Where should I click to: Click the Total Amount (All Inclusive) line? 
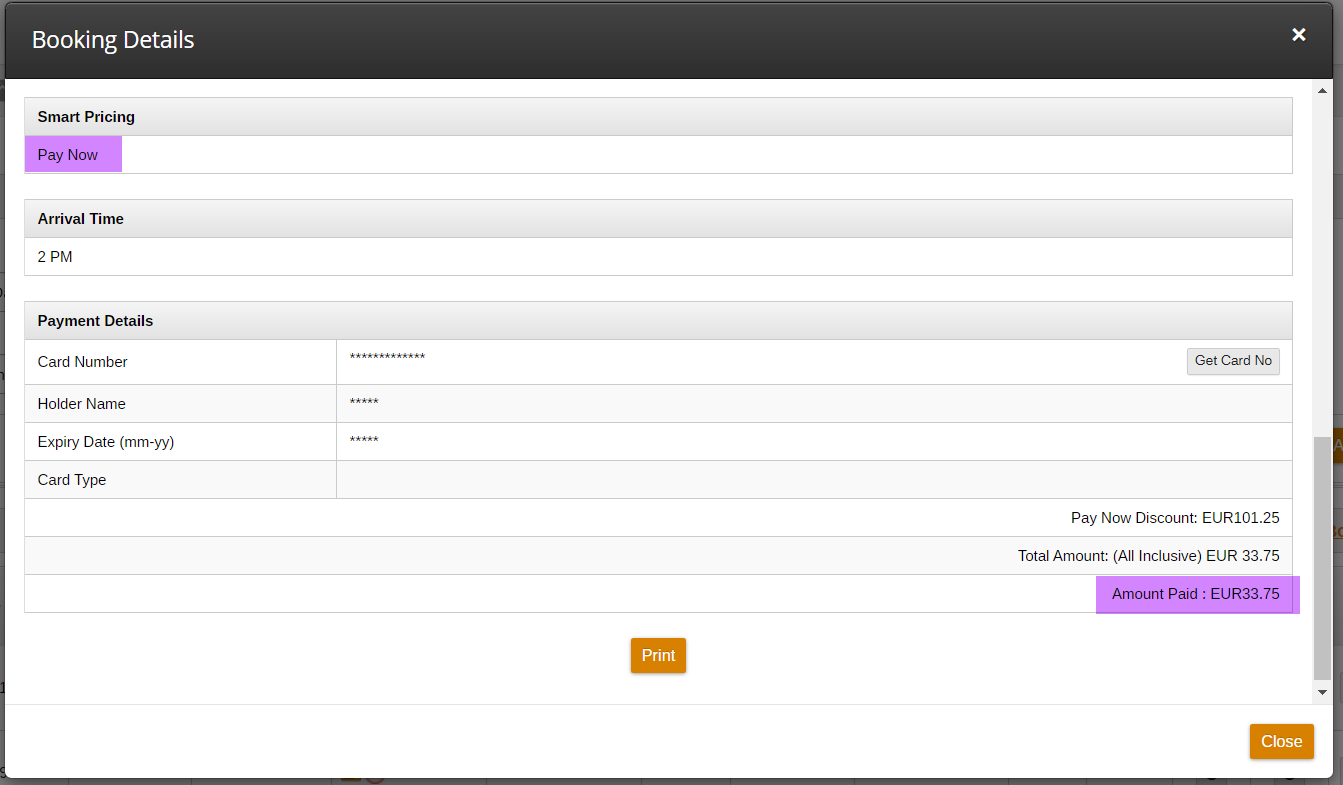(x=1148, y=556)
